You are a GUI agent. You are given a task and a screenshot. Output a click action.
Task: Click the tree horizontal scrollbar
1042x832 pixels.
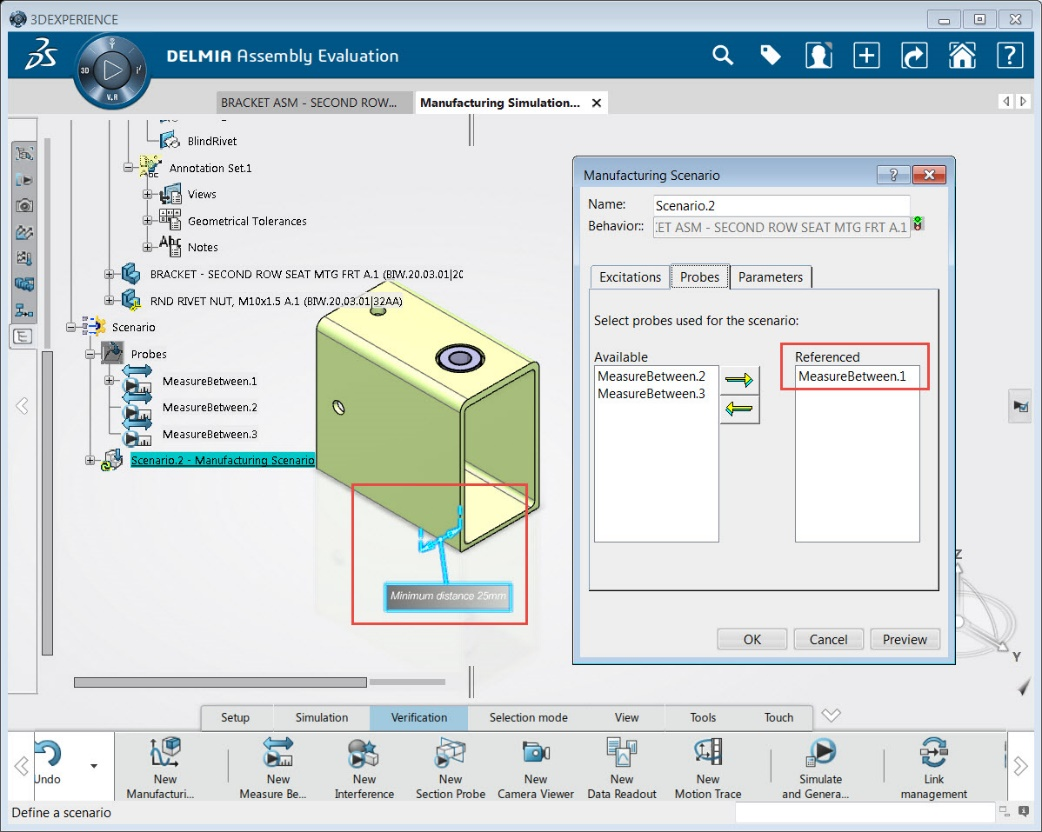coord(220,682)
